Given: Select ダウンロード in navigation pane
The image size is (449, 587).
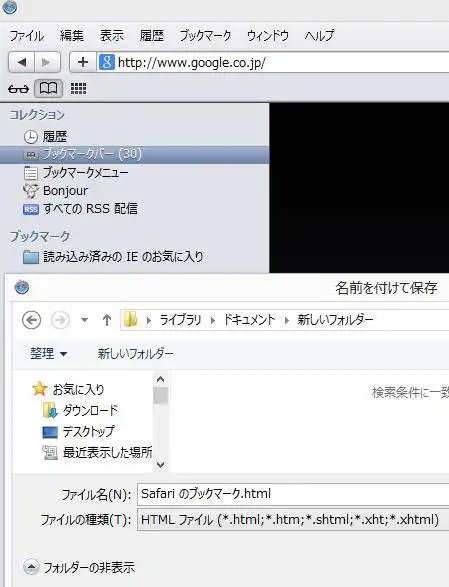Looking at the screenshot, I should 90,411.
